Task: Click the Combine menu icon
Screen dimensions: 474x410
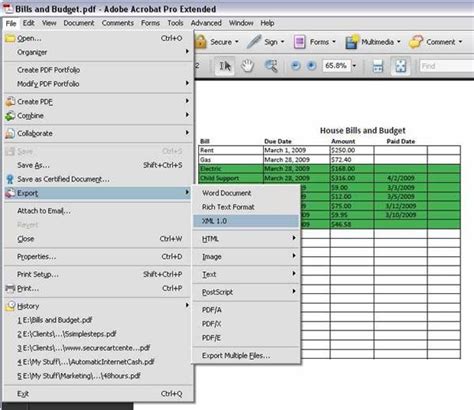Action: pos(10,116)
